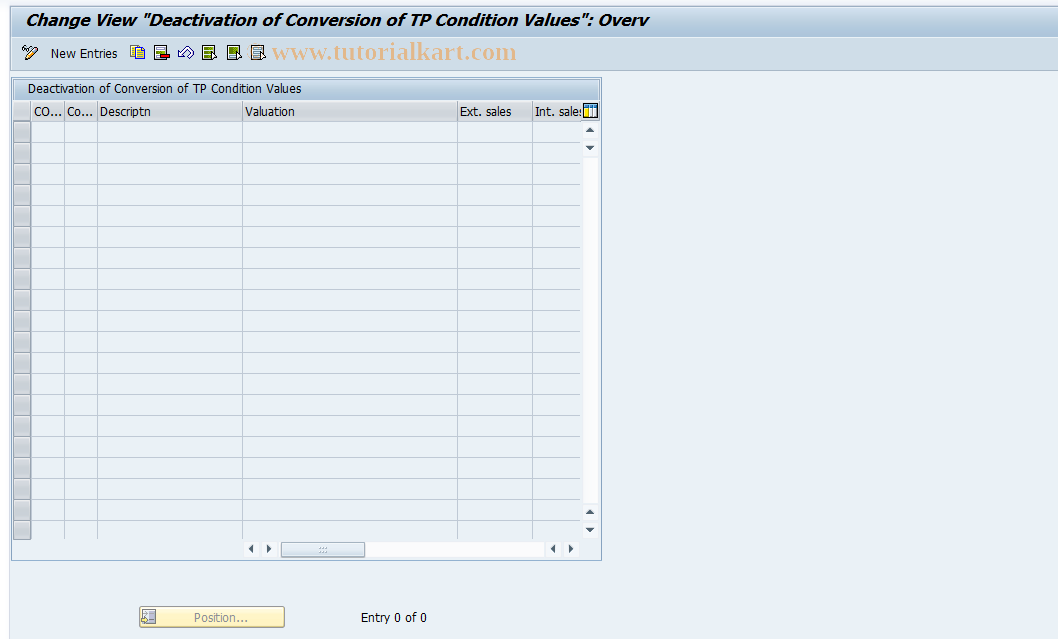The width and height of the screenshot is (1058, 639).
Task: Click the left scroll-right arrow of the horizontal scrollbar
Action: (269, 549)
